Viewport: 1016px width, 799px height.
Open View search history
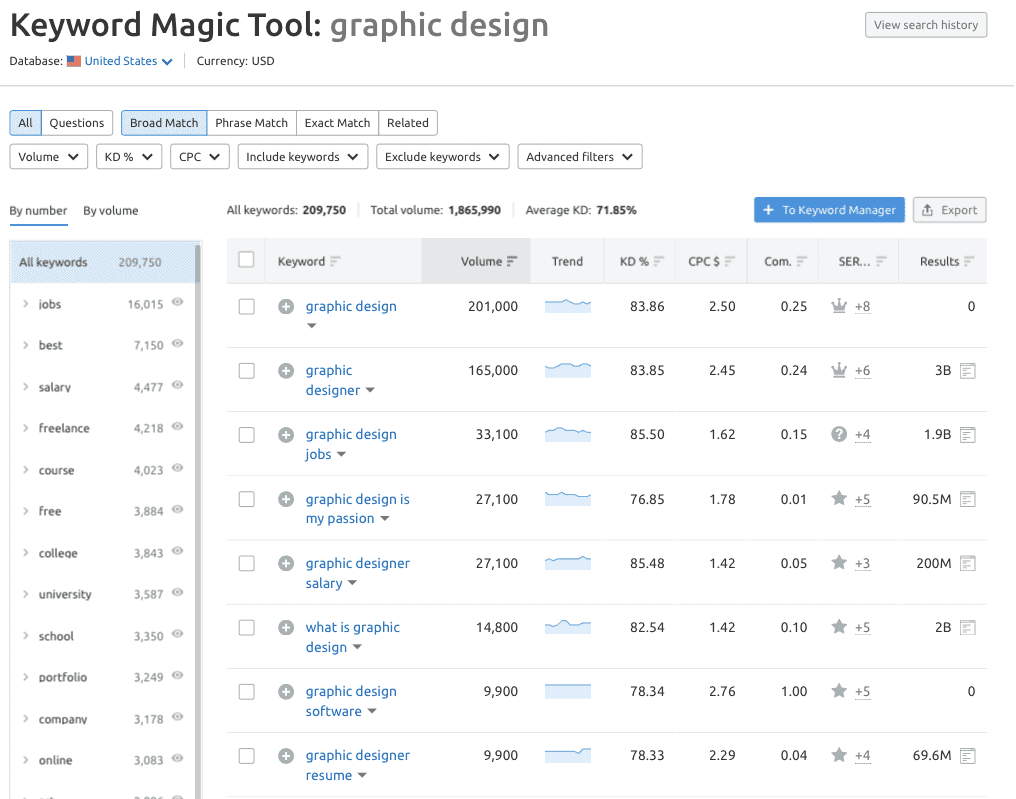coord(925,24)
